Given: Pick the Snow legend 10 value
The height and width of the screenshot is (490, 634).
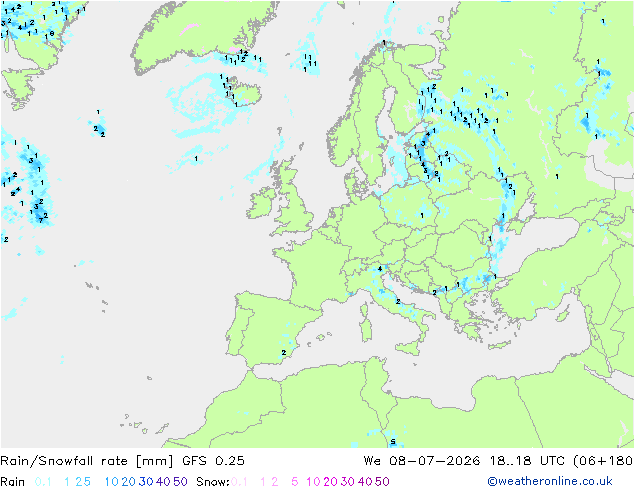Looking at the screenshot, I should point(313,482).
